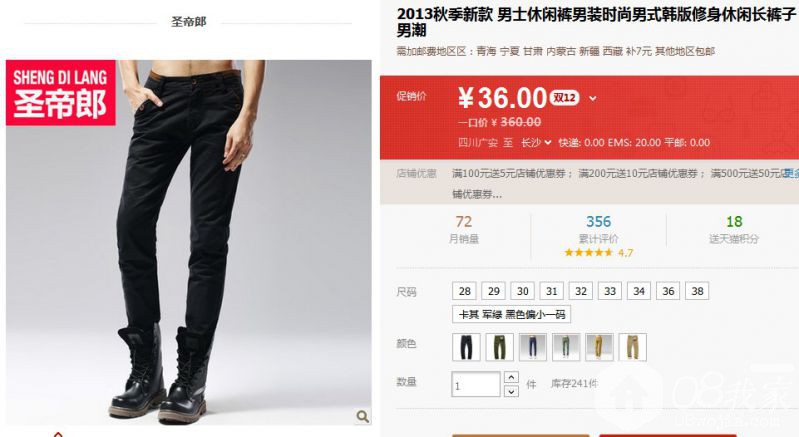Select the khaki pants color swatch
799x437 pixels.
632,347
